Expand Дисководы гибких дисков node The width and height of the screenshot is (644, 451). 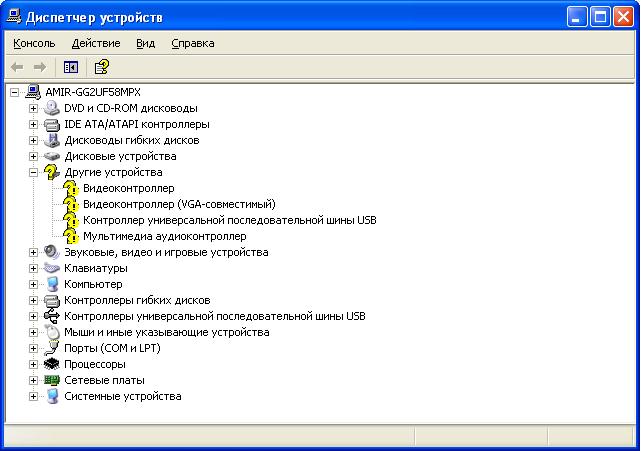pyautogui.click(x=33, y=140)
